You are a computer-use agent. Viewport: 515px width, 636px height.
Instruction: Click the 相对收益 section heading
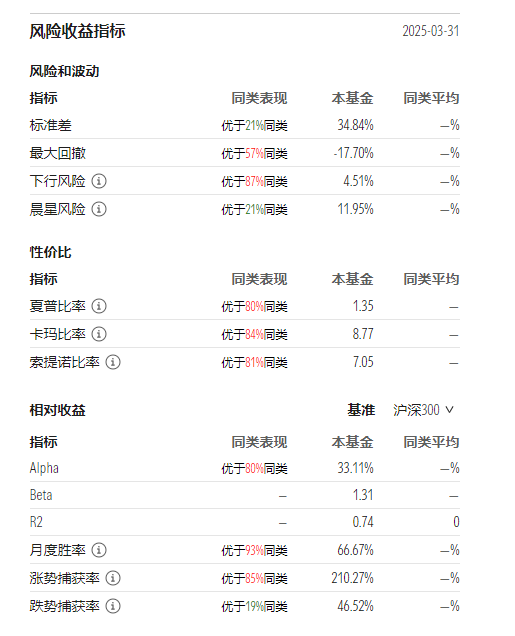tap(58, 410)
